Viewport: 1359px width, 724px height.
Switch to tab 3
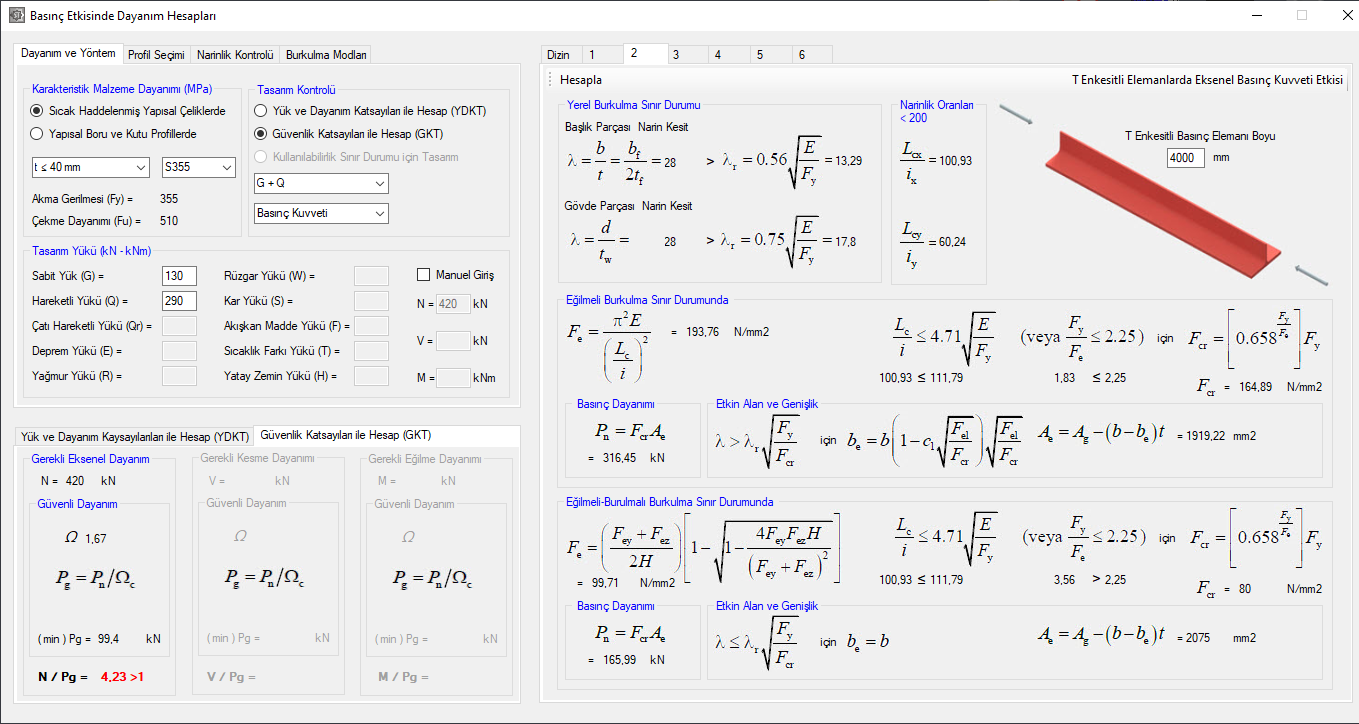click(686, 55)
